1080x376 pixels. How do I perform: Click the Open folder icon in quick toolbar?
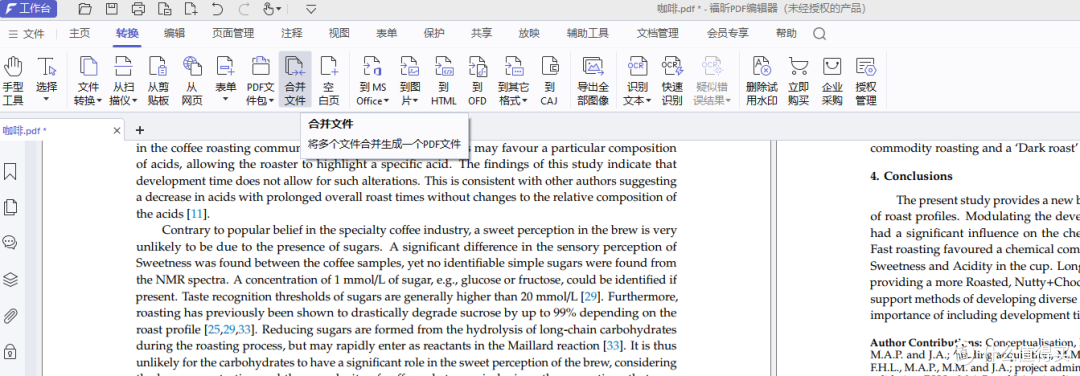(85, 9)
